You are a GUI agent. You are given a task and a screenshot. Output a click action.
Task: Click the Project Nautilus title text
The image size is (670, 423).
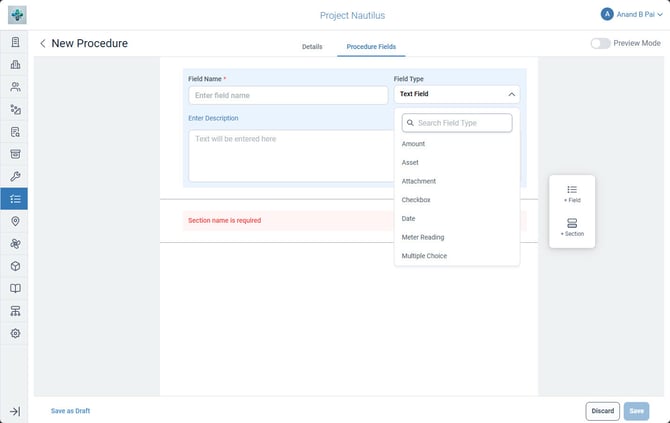coord(353,15)
